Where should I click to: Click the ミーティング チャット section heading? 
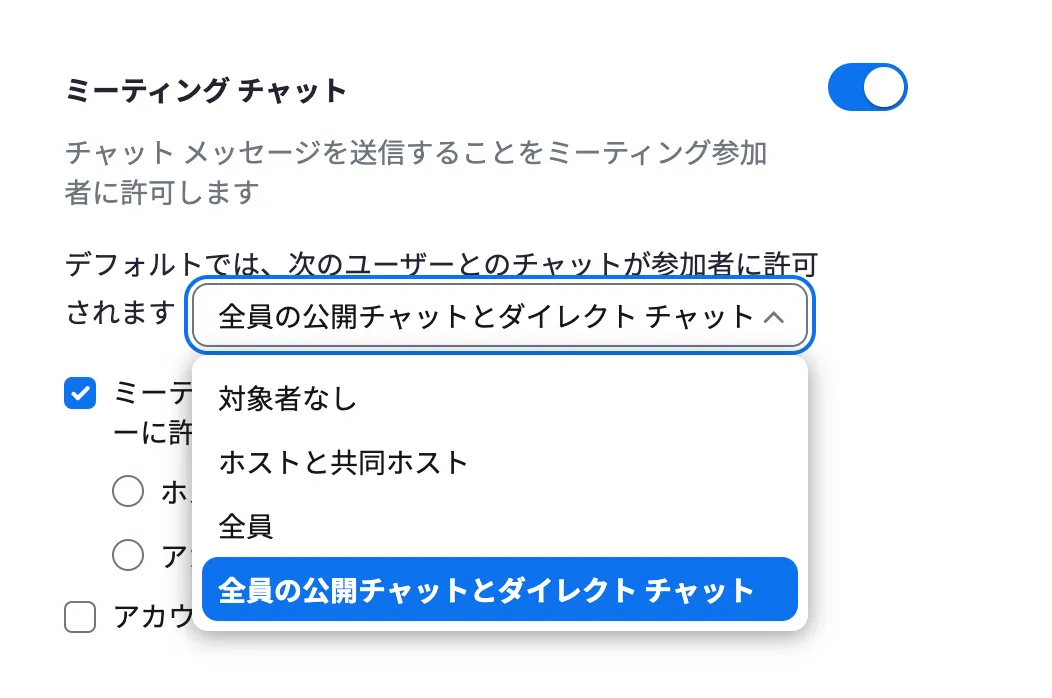(x=206, y=91)
